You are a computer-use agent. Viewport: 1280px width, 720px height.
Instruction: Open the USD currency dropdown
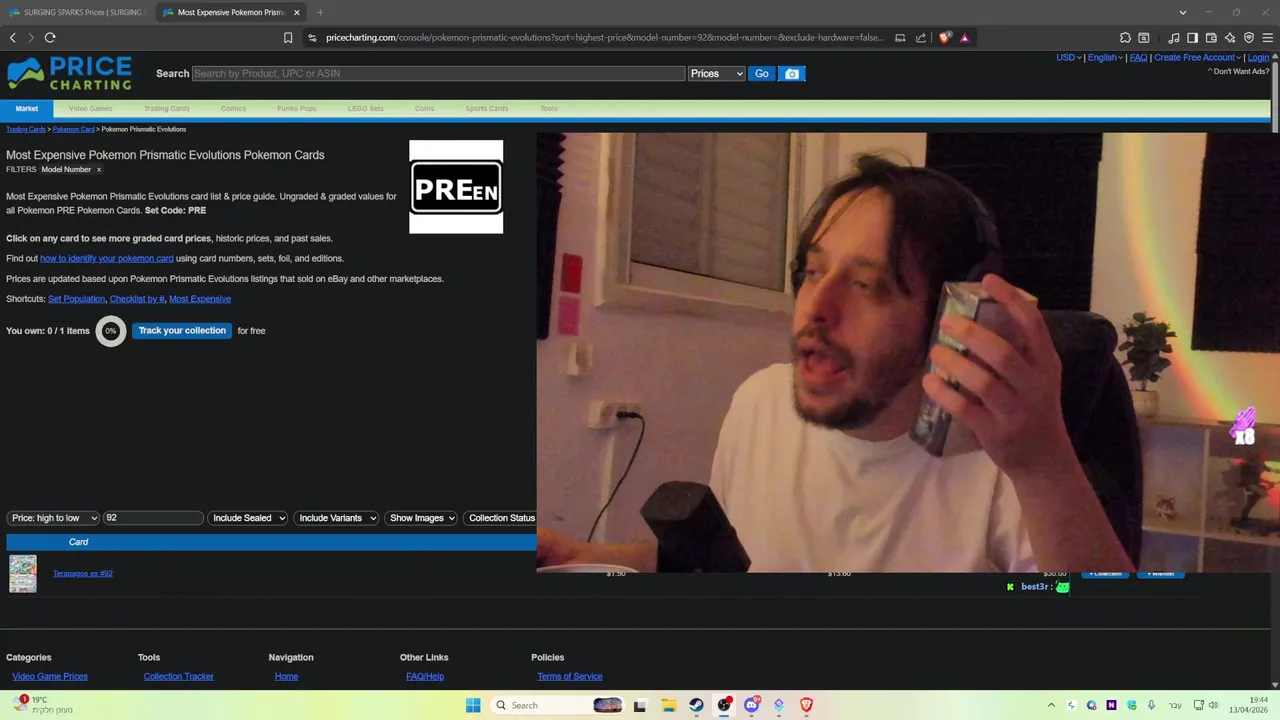coord(1069,58)
